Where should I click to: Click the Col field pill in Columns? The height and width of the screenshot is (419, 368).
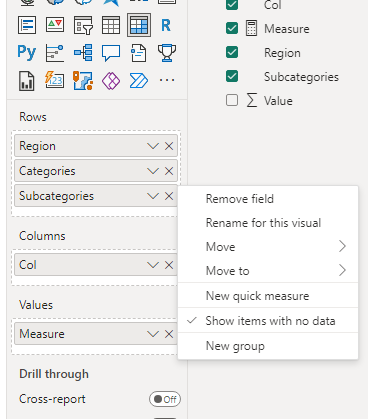pyautogui.click(x=96, y=265)
